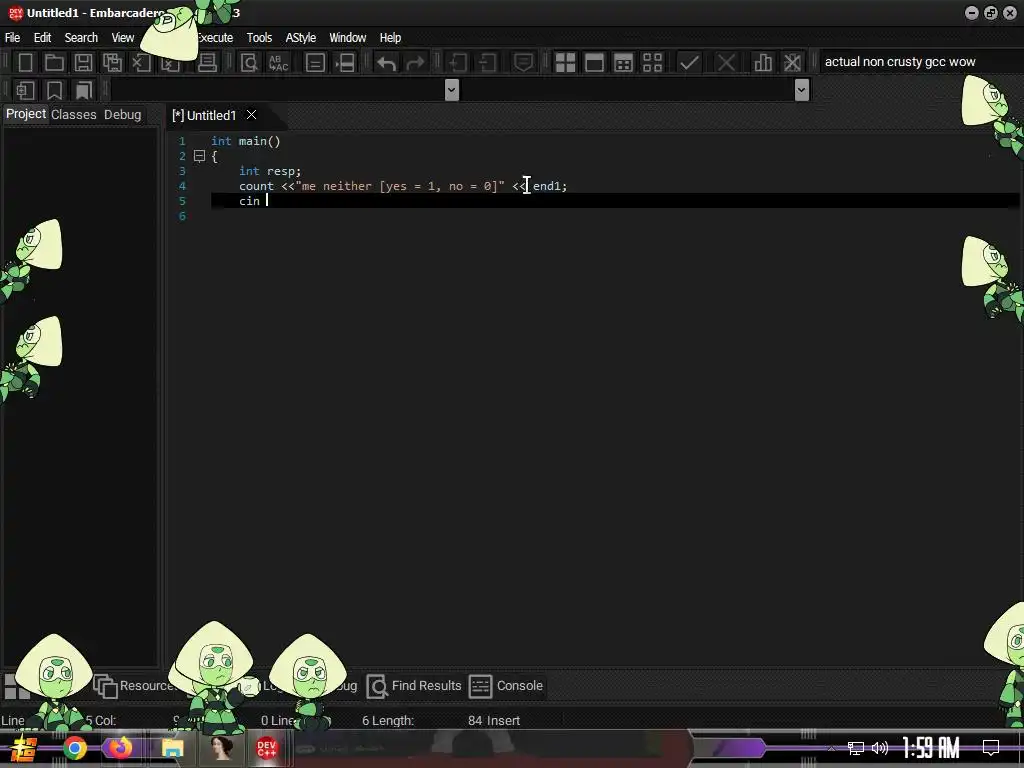The height and width of the screenshot is (768, 1024).
Task: Open the Resources bottom tab
Action: point(134,686)
